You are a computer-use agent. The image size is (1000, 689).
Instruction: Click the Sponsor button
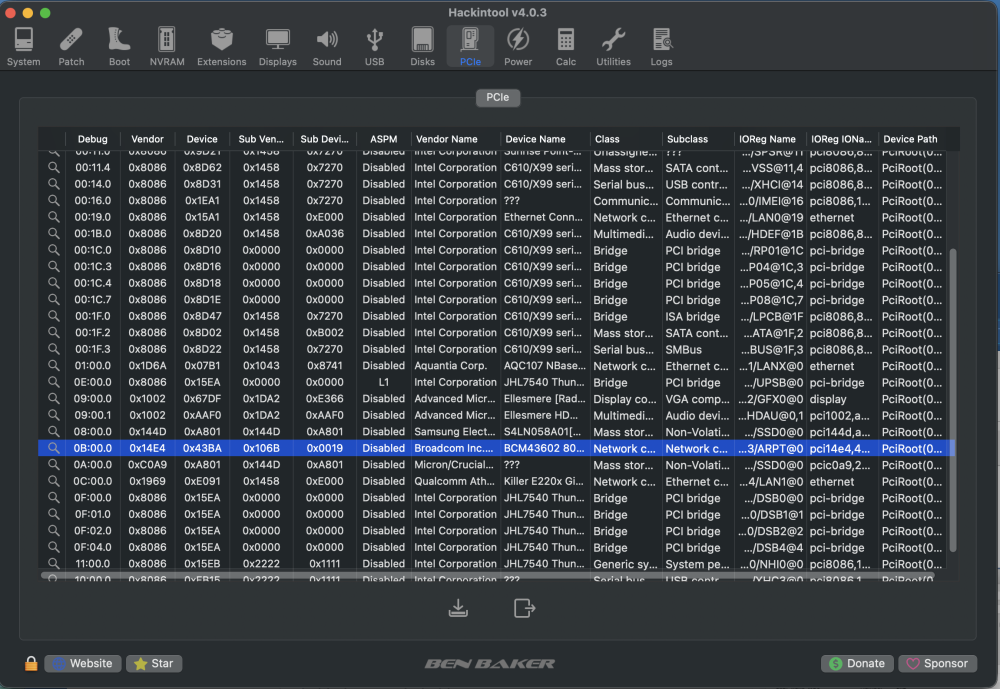click(x=937, y=663)
